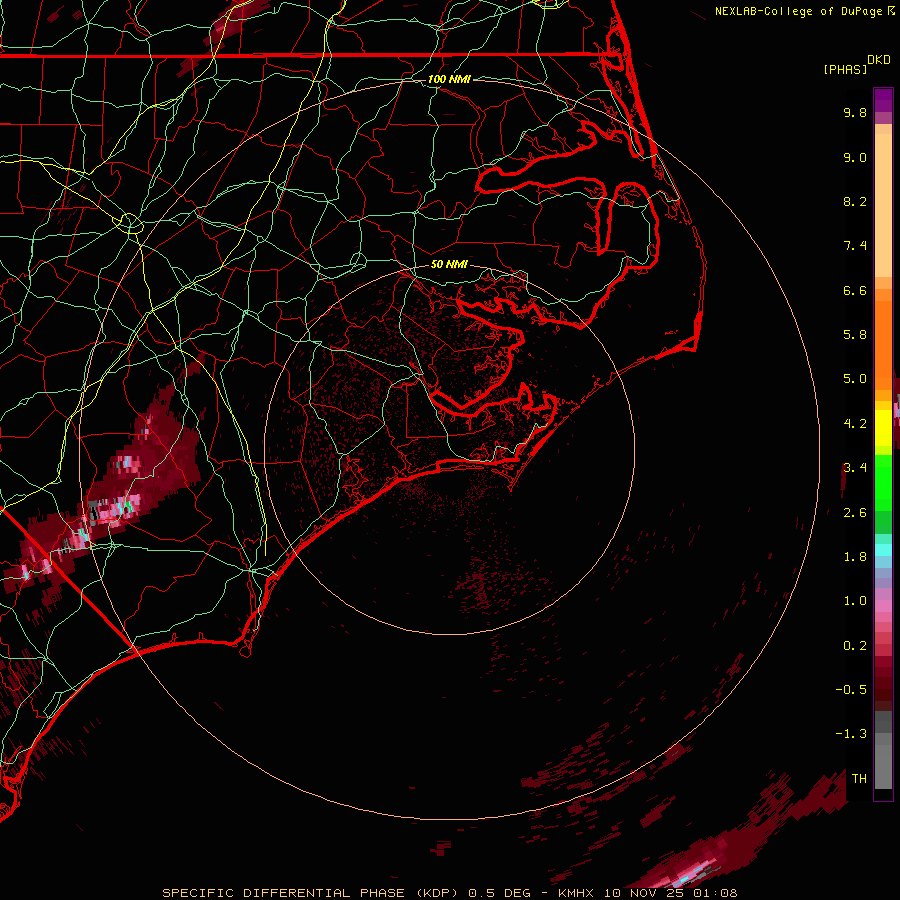Pick the bright green color bar segment

[883, 483]
